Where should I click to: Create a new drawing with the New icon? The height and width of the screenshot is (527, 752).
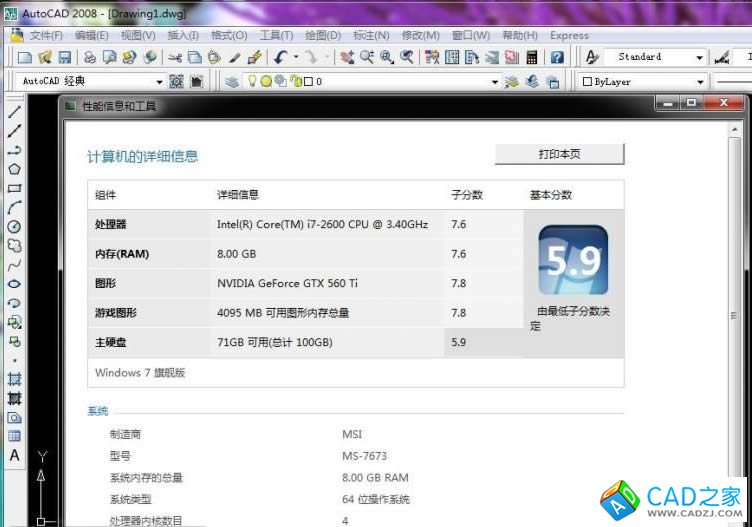[x=24, y=58]
